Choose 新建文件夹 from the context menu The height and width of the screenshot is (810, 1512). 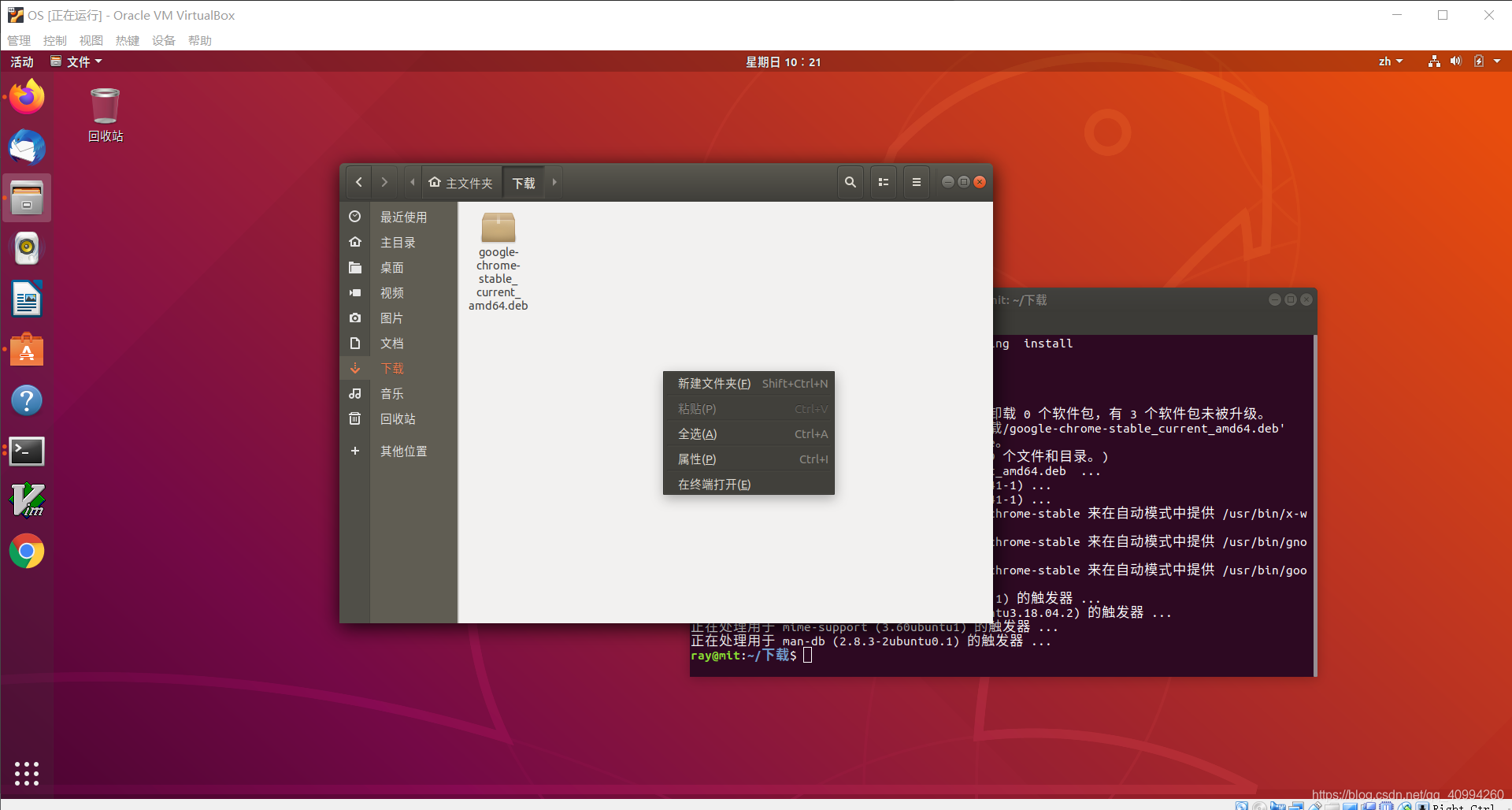(x=749, y=384)
